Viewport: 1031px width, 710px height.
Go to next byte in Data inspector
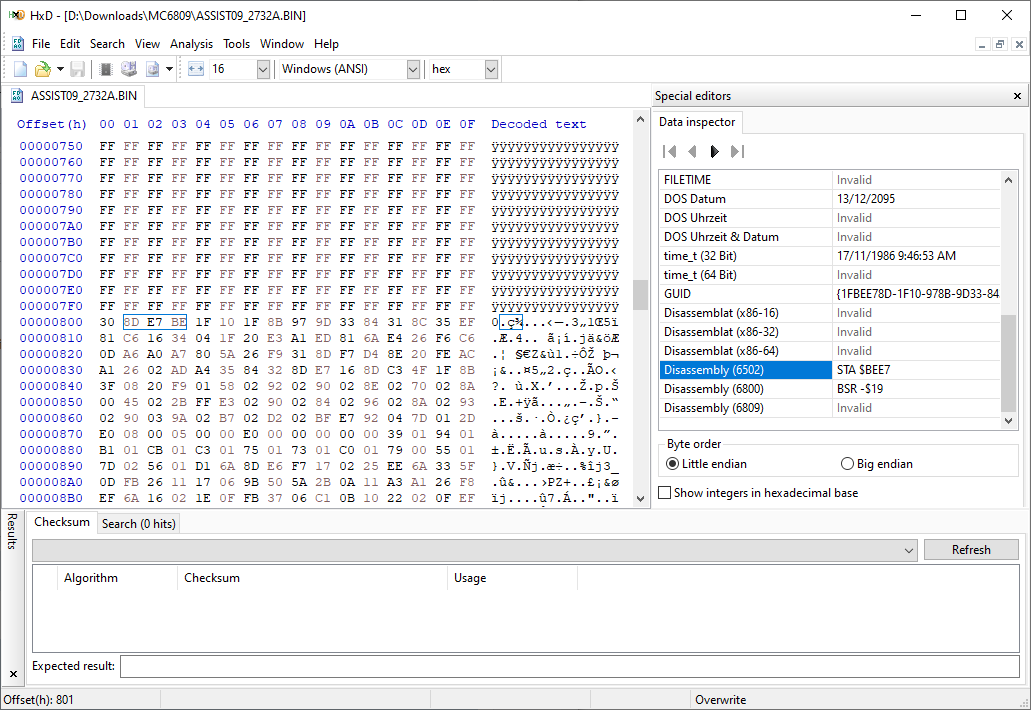(x=714, y=152)
